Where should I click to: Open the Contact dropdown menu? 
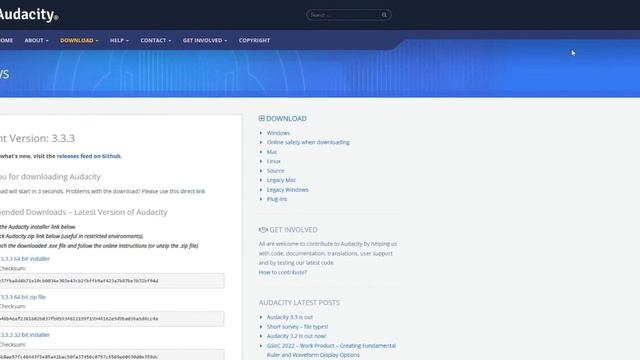tap(156, 40)
